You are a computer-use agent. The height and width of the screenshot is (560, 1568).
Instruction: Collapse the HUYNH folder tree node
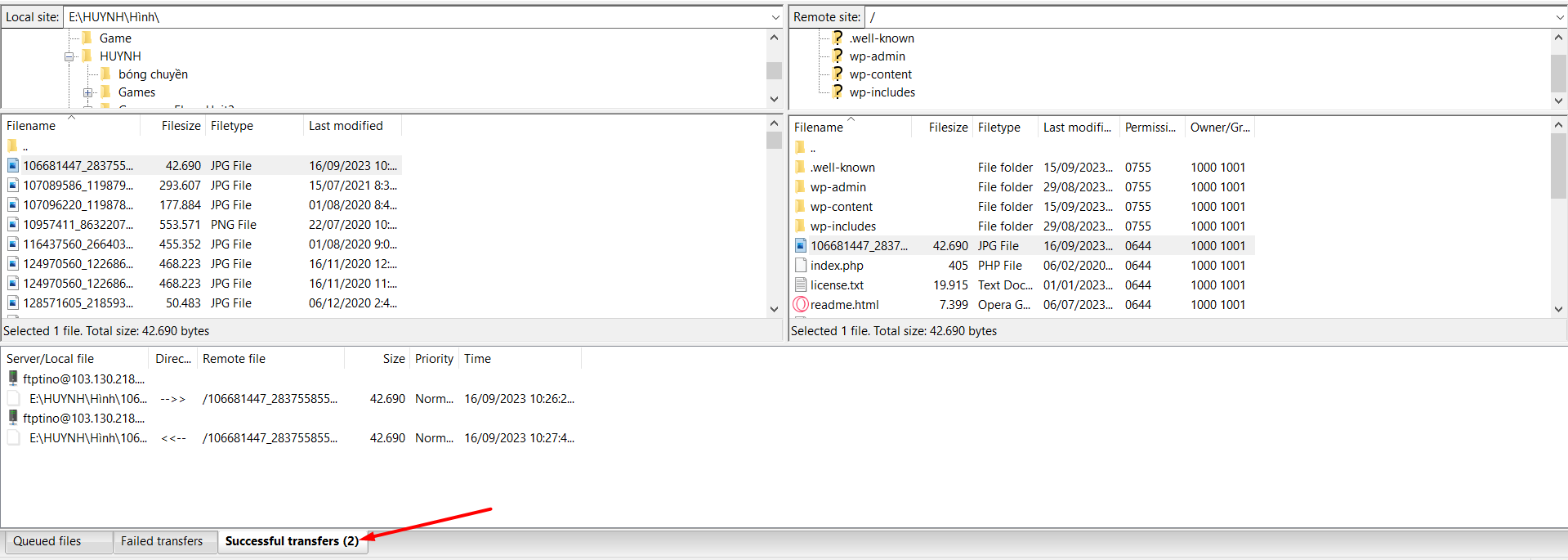pyautogui.click(x=69, y=56)
